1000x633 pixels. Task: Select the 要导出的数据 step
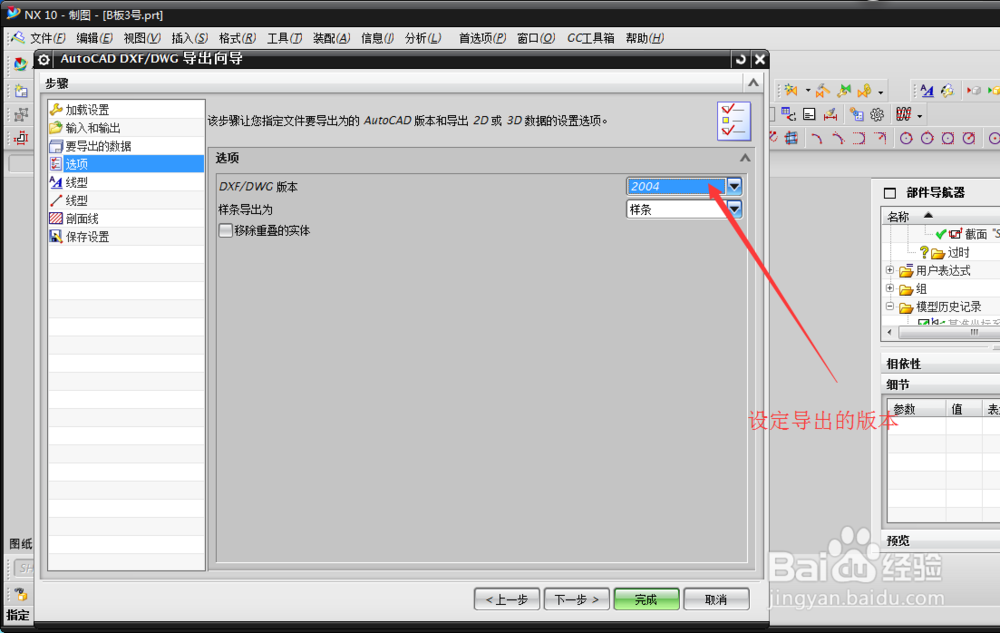pyautogui.click(x=126, y=146)
